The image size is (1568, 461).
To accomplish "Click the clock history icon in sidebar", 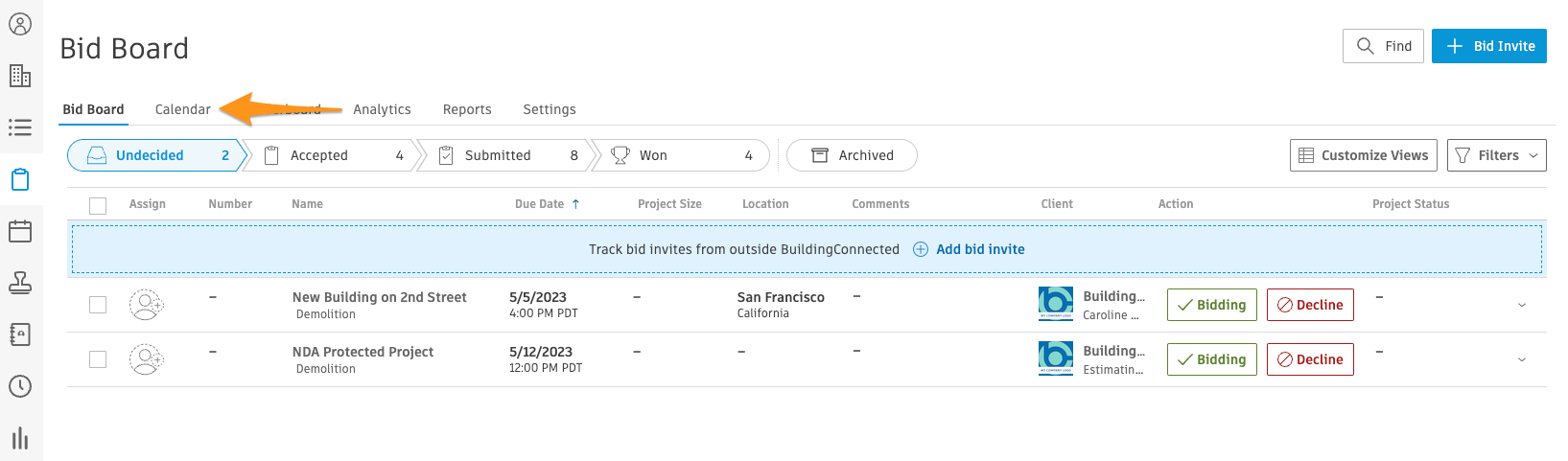I will point(20,386).
